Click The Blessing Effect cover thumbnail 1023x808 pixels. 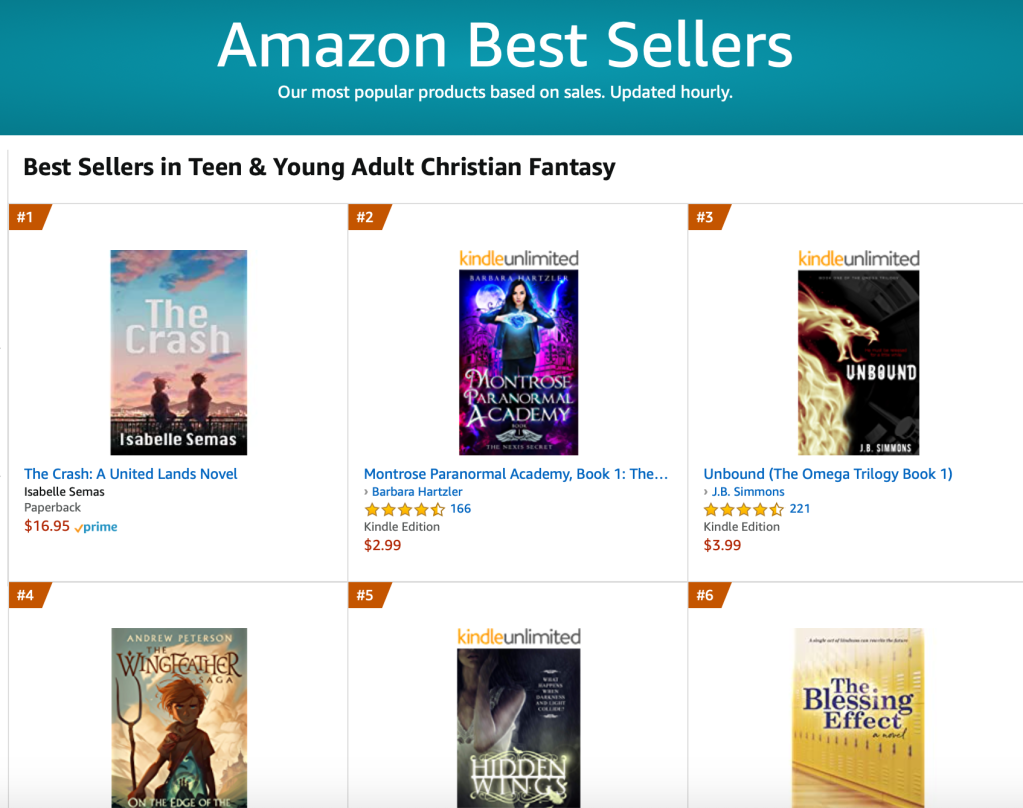click(x=858, y=717)
